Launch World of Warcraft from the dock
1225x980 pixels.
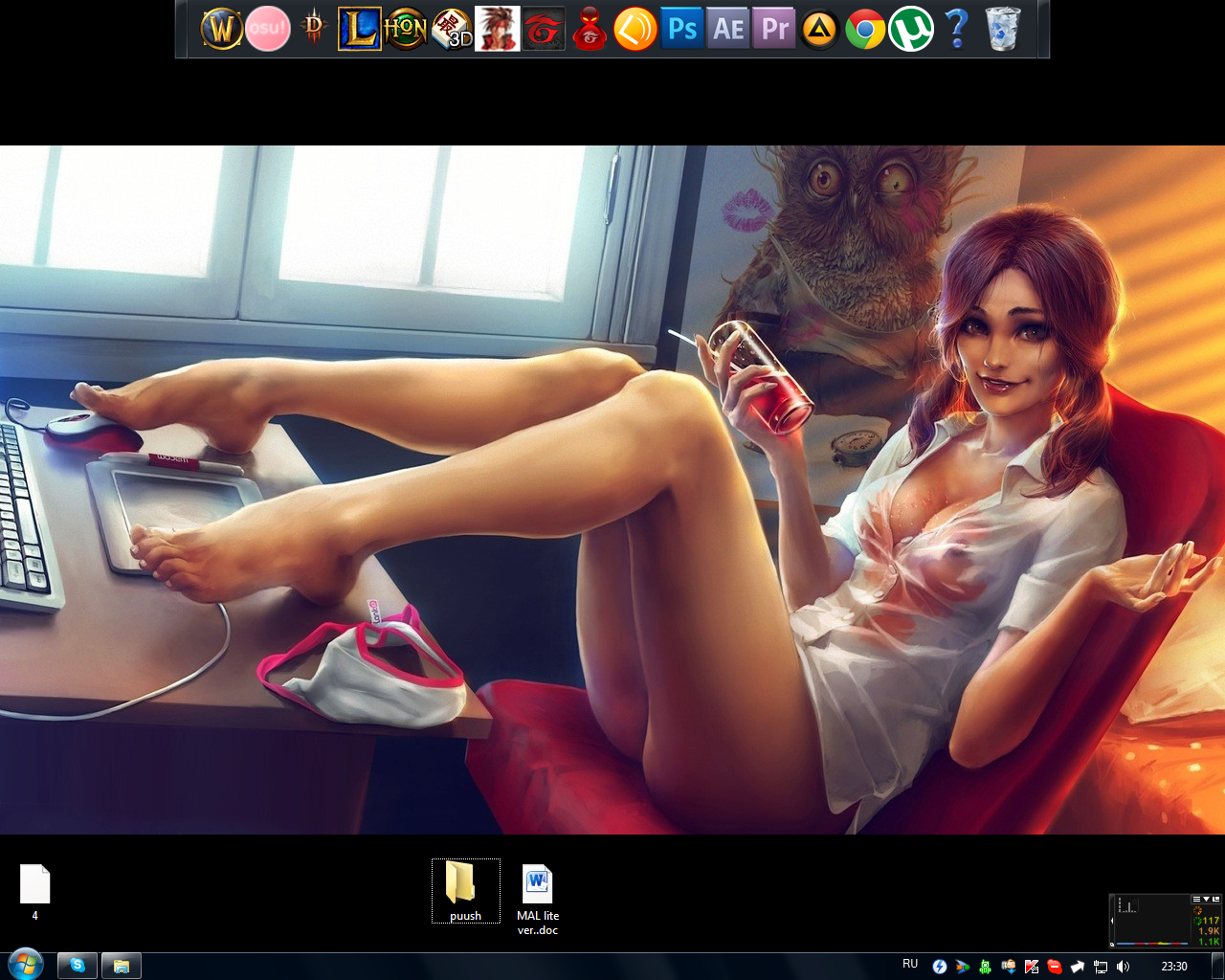pyautogui.click(x=221, y=28)
